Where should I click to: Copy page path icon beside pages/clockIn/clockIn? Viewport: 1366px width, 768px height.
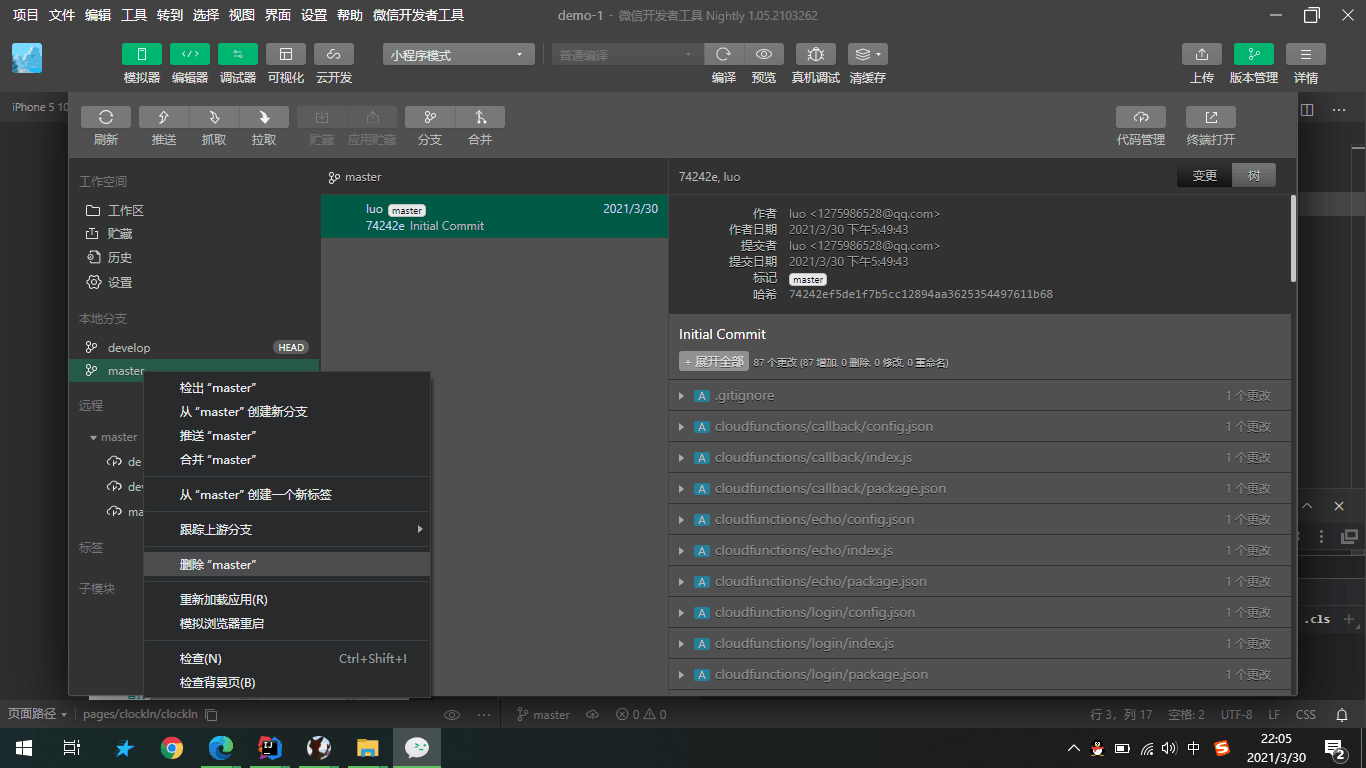[211, 715]
